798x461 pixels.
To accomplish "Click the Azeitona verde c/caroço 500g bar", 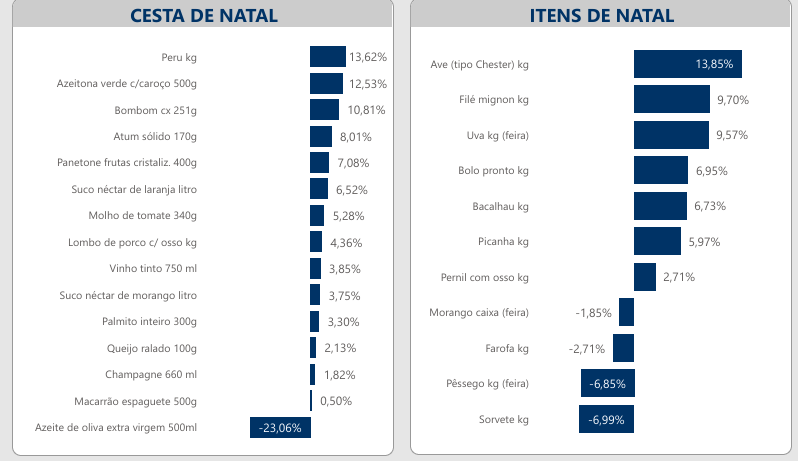I will 326,83.
